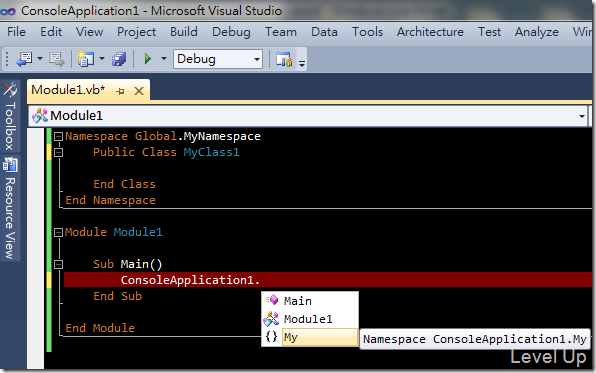Open the Debug solution configuration combo box
Image resolution: width=596 pixels, height=373 pixels.
point(218,59)
